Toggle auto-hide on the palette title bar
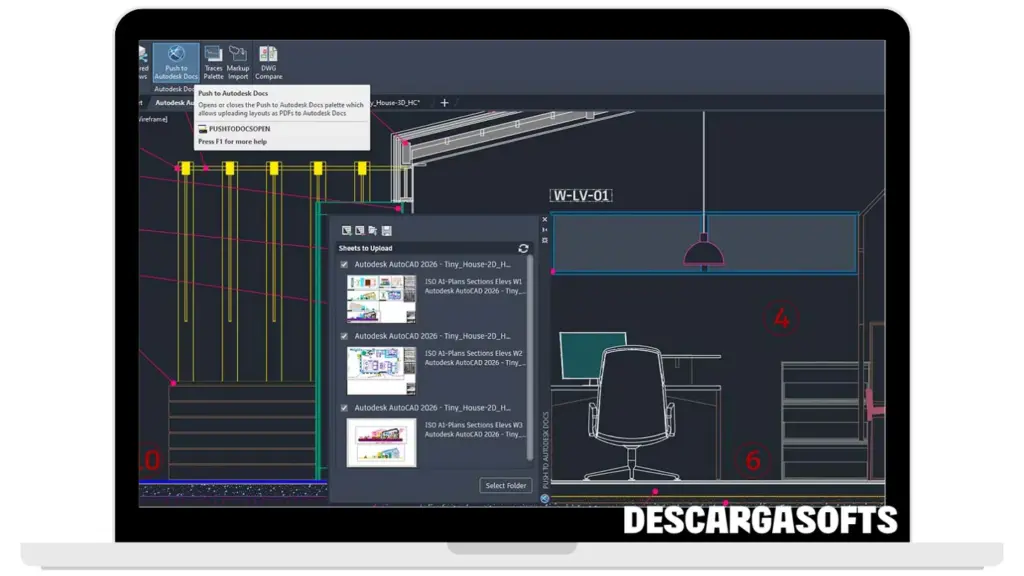 click(x=545, y=230)
